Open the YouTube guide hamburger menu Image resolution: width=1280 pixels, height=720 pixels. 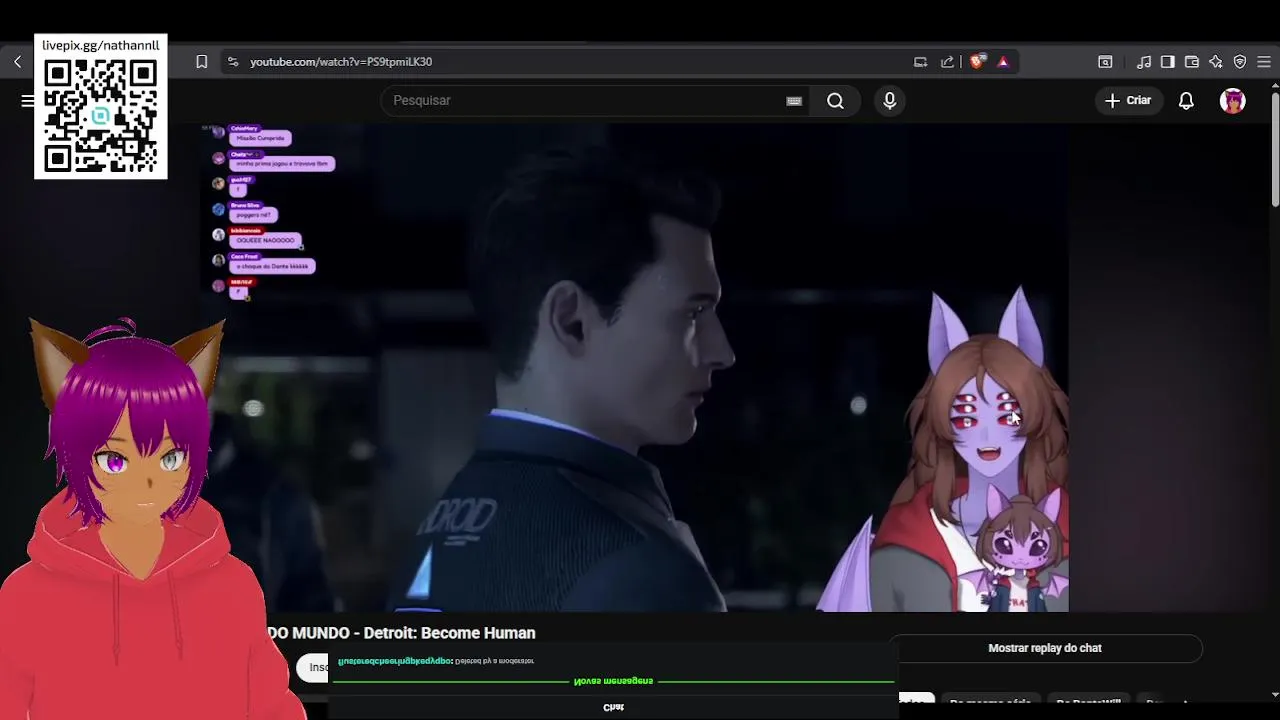pyautogui.click(x=27, y=100)
